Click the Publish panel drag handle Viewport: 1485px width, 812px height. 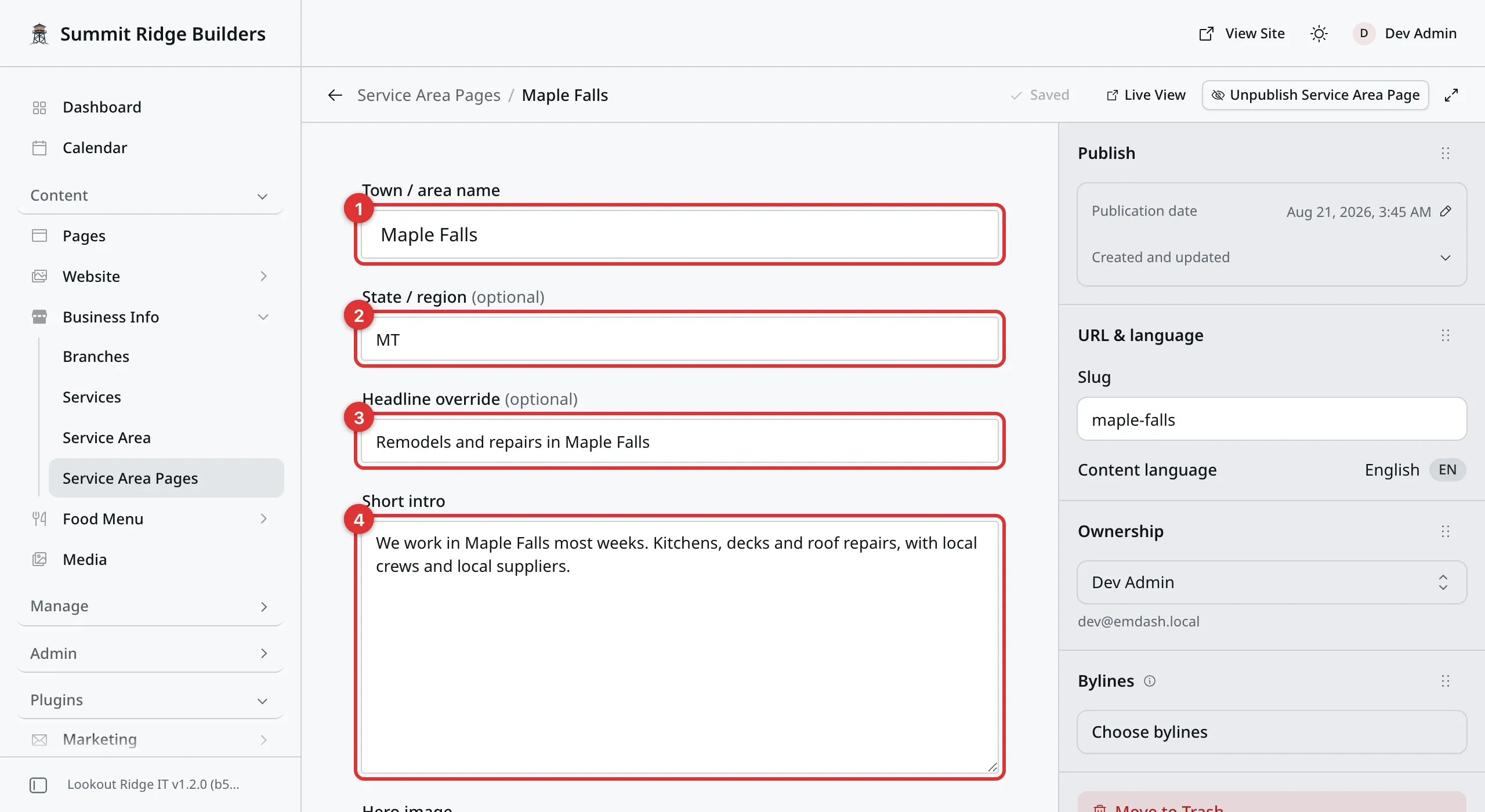click(x=1446, y=153)
